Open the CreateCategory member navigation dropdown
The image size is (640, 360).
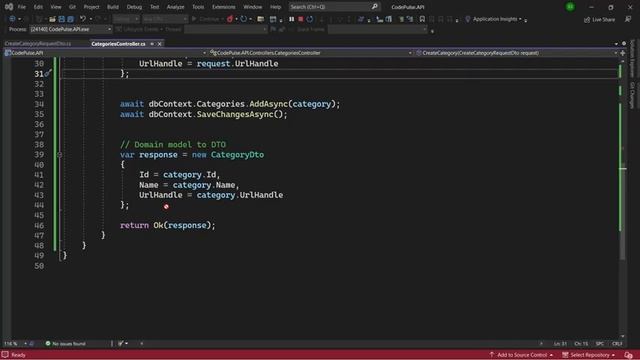516,53
